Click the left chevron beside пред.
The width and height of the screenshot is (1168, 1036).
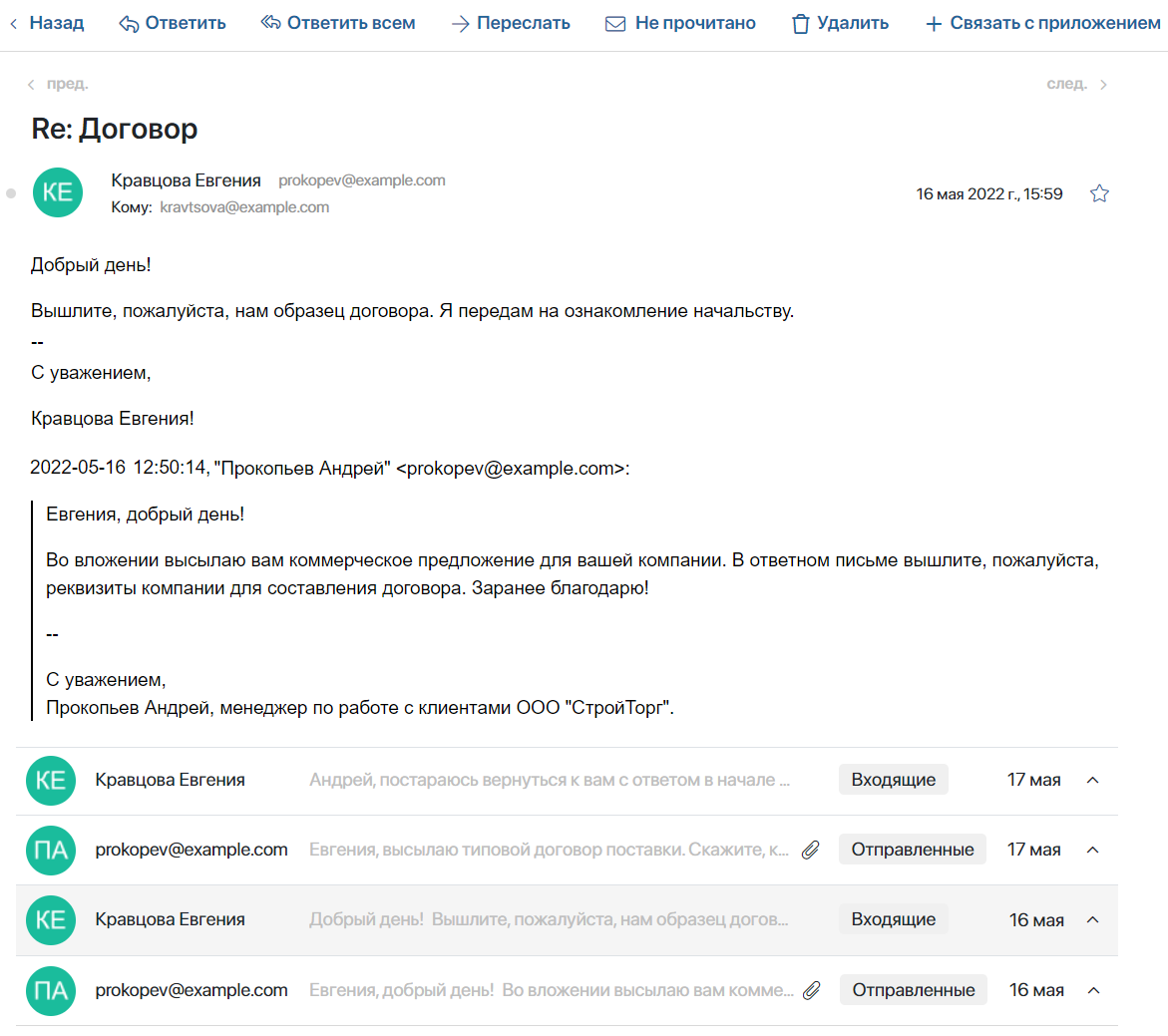pos(31,85)
